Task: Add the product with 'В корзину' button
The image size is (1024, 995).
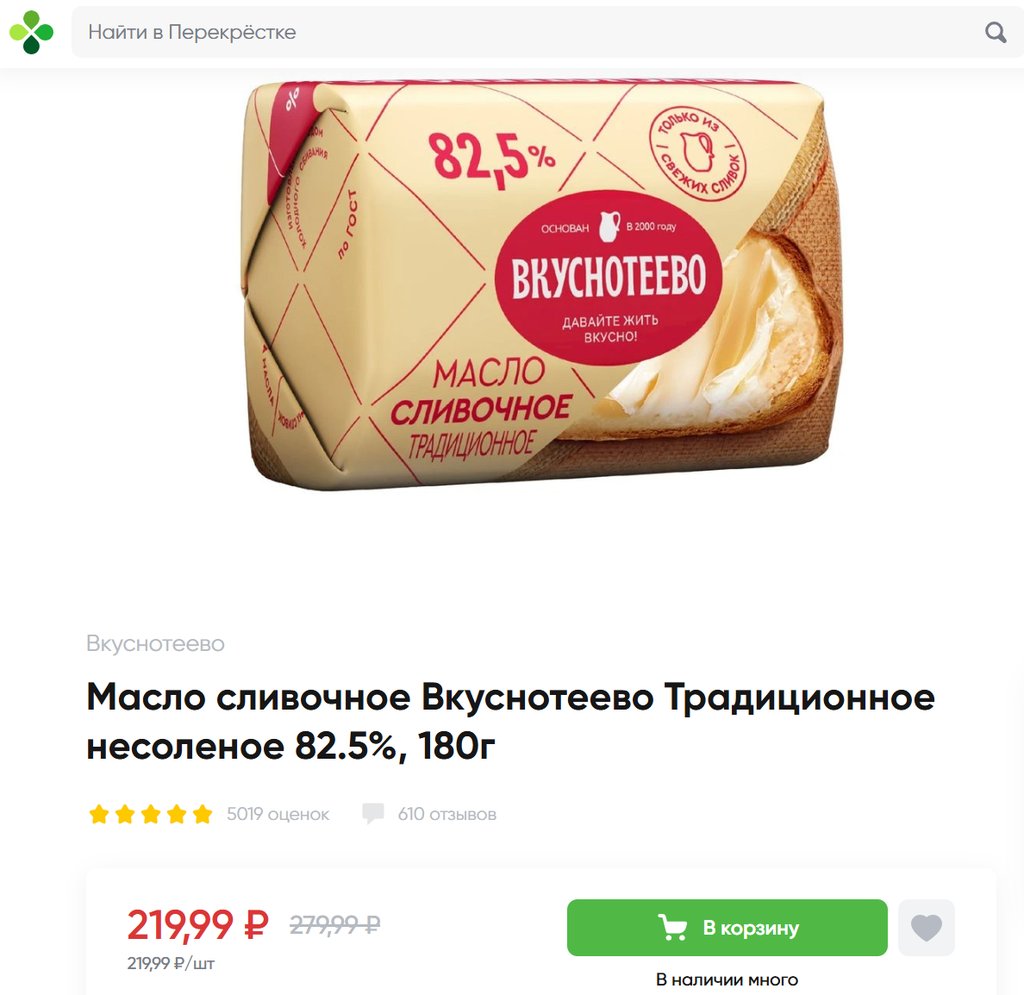Action: [x=727, y=927]
